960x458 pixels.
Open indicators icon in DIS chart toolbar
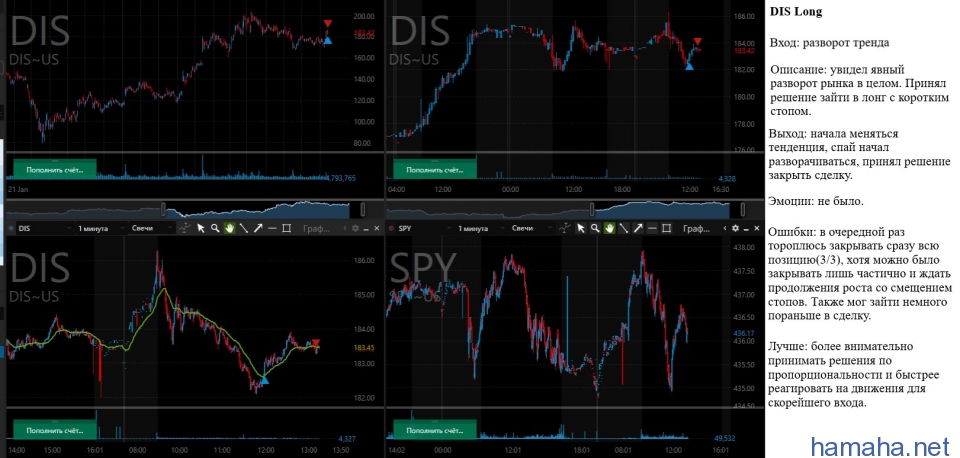186,228
